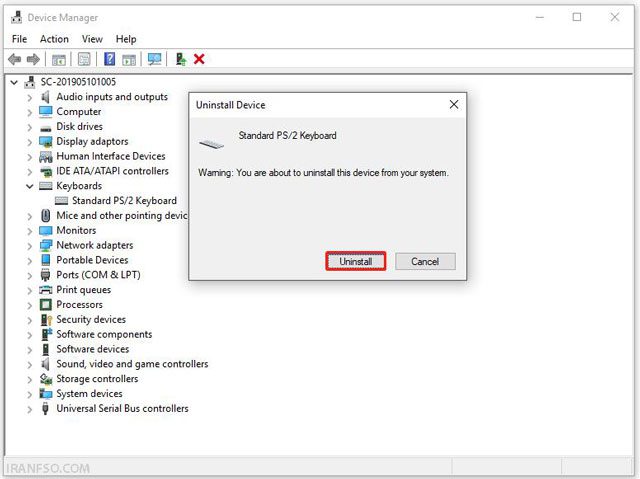The height and width of the screenshot is (479, 640).
Task: Expand Audio inputs and outputs chevron
Action: pyautogui.click(x=29, y=98)
